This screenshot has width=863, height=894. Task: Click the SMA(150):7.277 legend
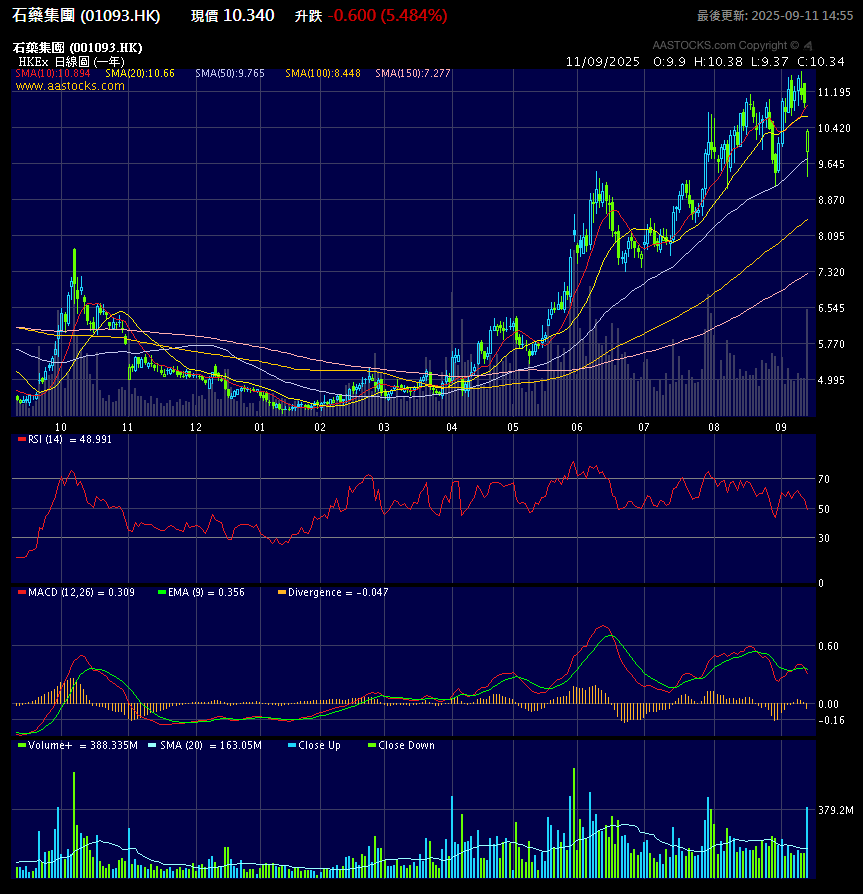tap(413, 73)
